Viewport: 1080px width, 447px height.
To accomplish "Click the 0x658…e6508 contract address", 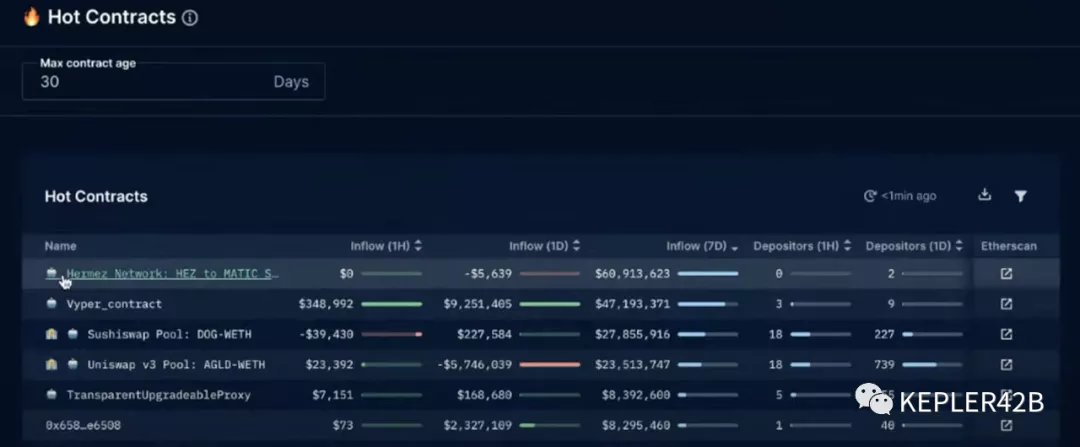I will pos(85,425).
